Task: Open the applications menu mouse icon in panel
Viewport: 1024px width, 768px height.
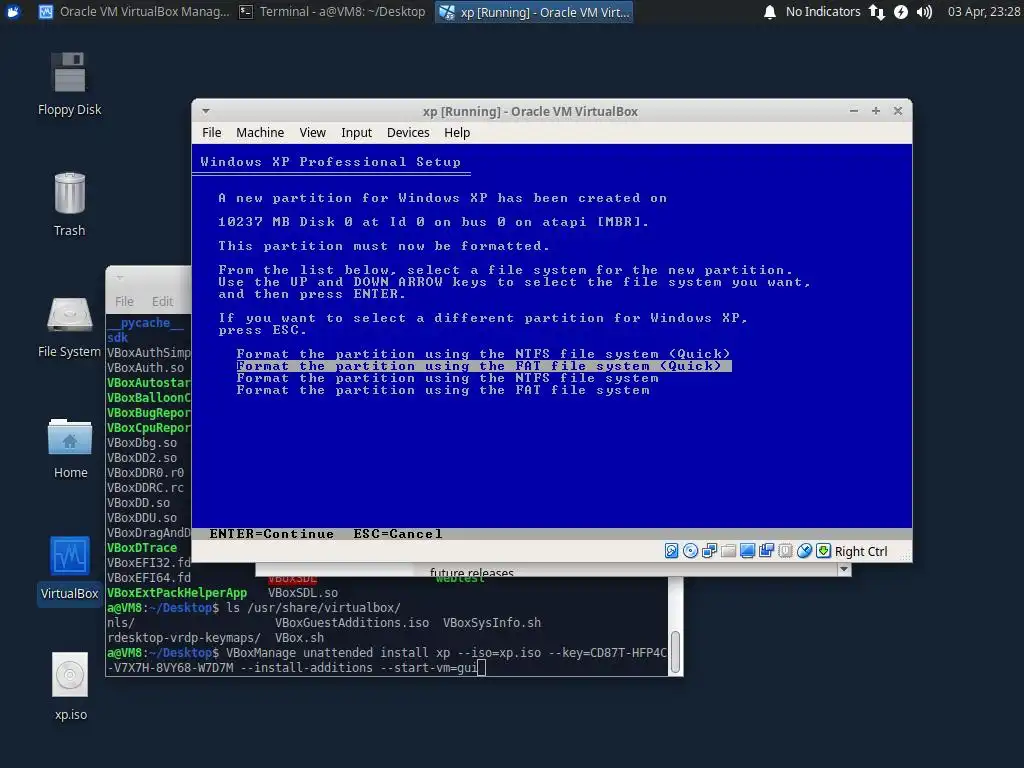Action: 13,12
